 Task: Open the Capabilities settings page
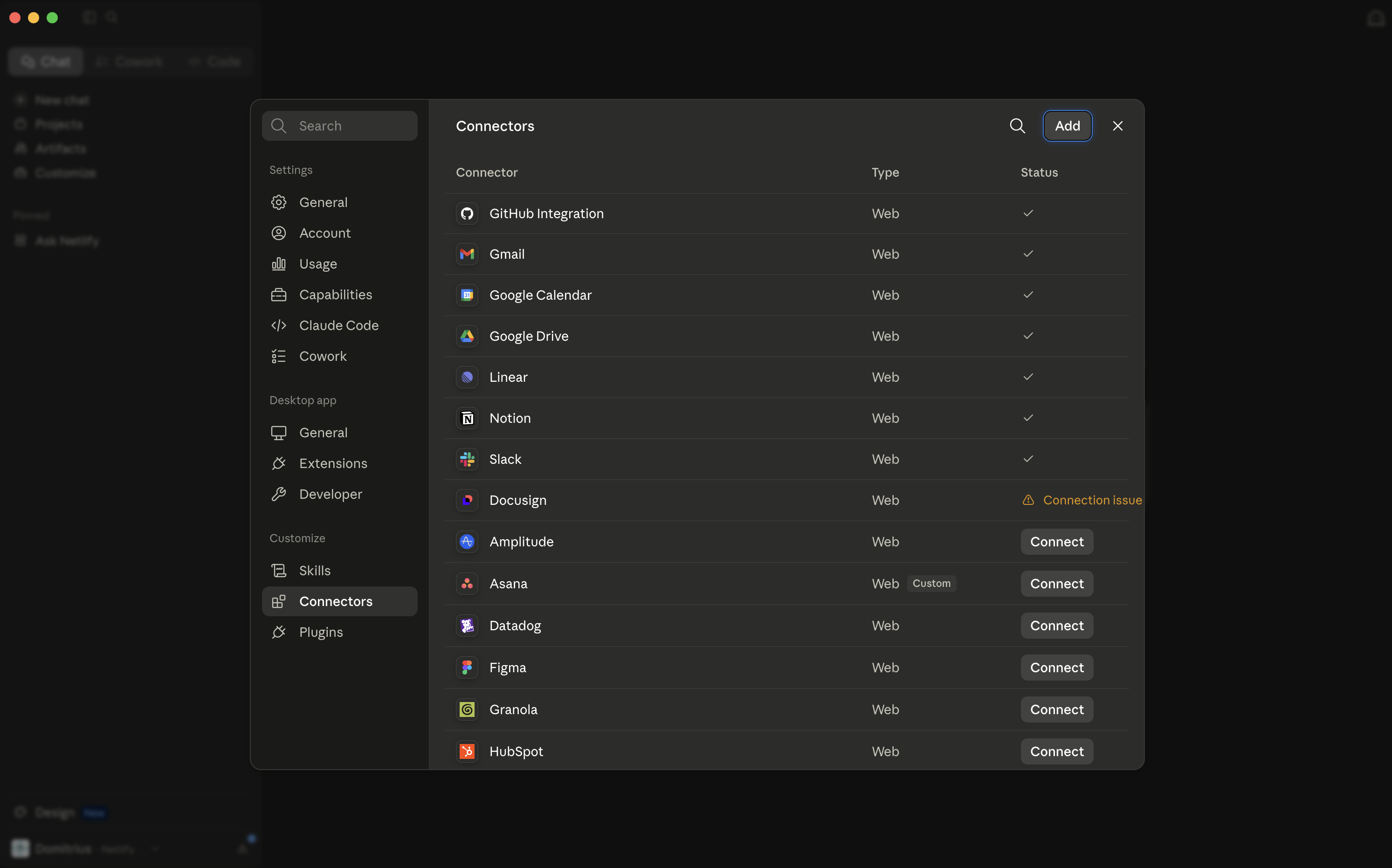point(339,295)
